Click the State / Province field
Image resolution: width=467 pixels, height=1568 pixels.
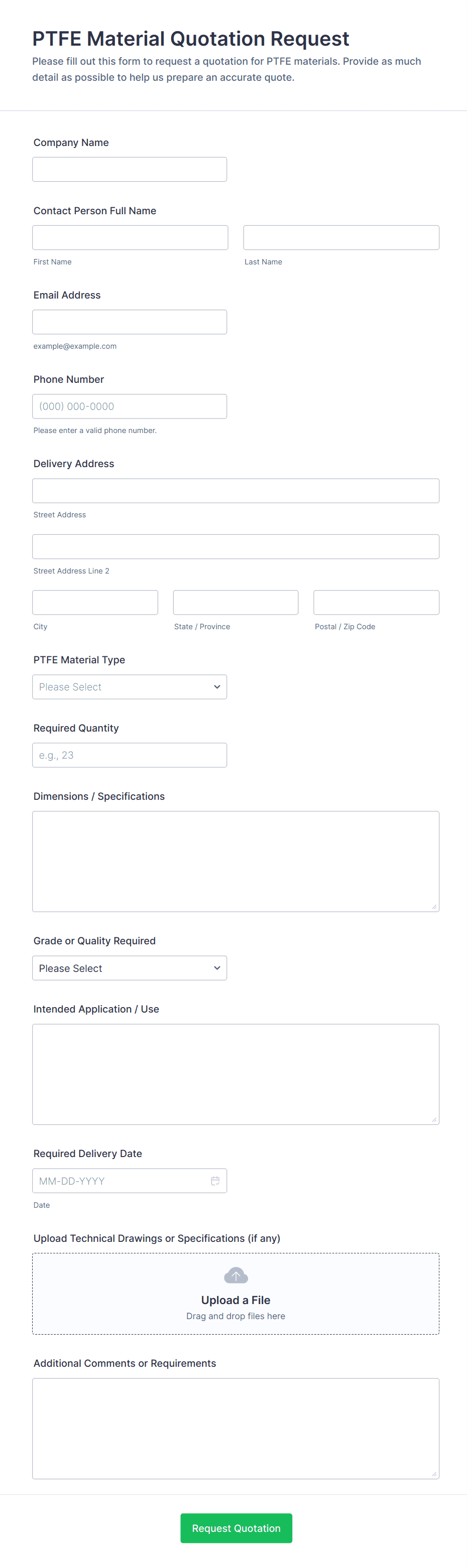point(236,602)
